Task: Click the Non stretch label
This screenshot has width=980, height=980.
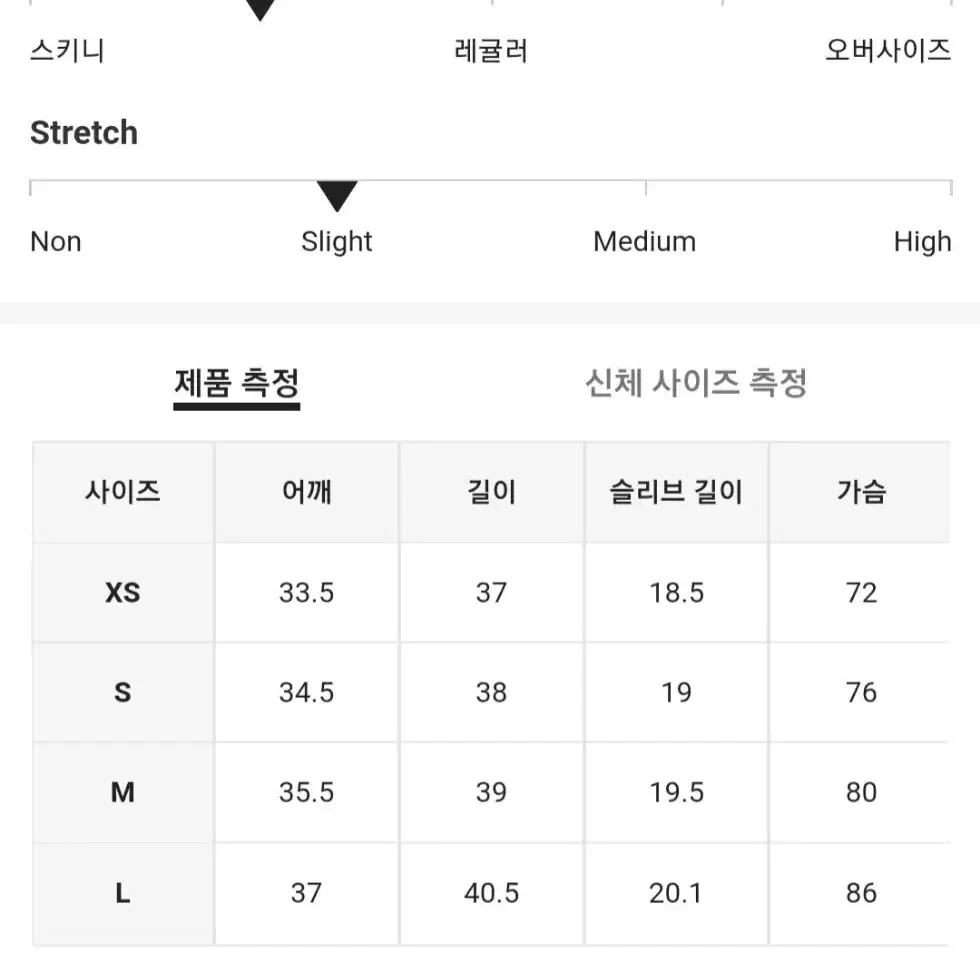Action: click(x=56, y=242)
